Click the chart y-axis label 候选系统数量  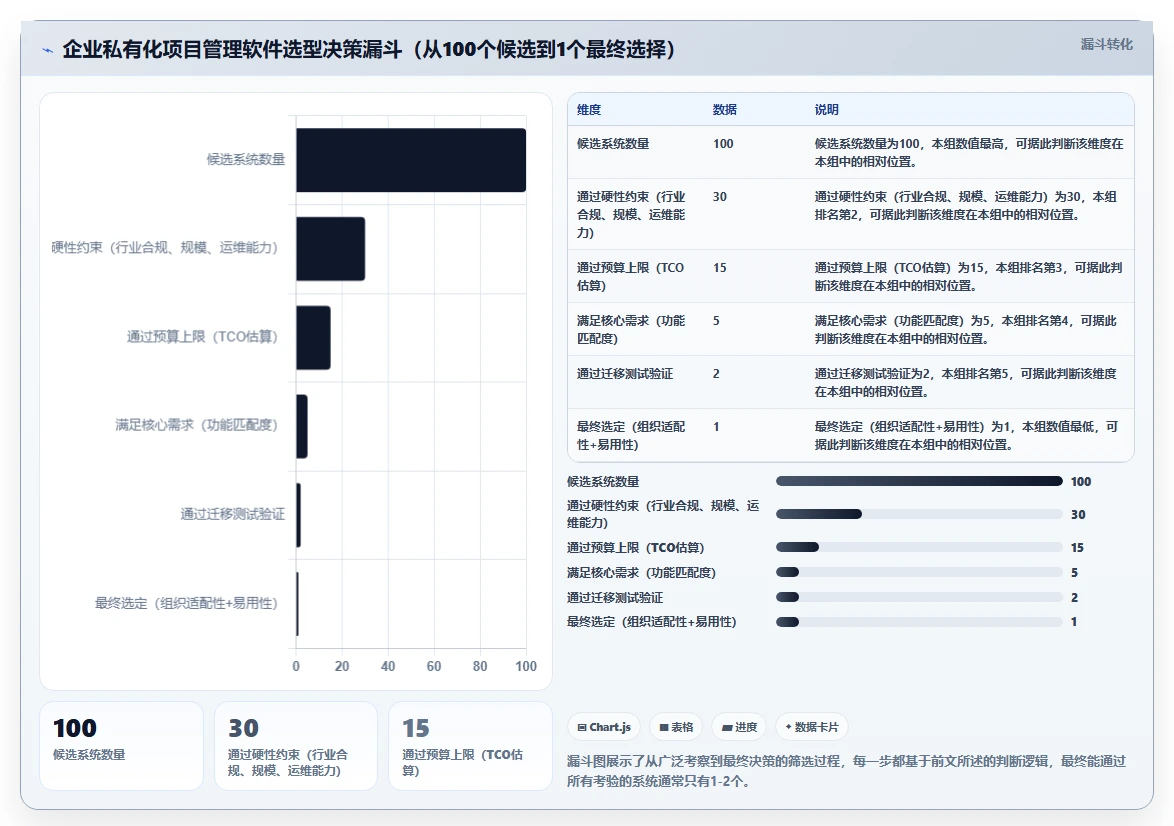(x=246, y=160)
